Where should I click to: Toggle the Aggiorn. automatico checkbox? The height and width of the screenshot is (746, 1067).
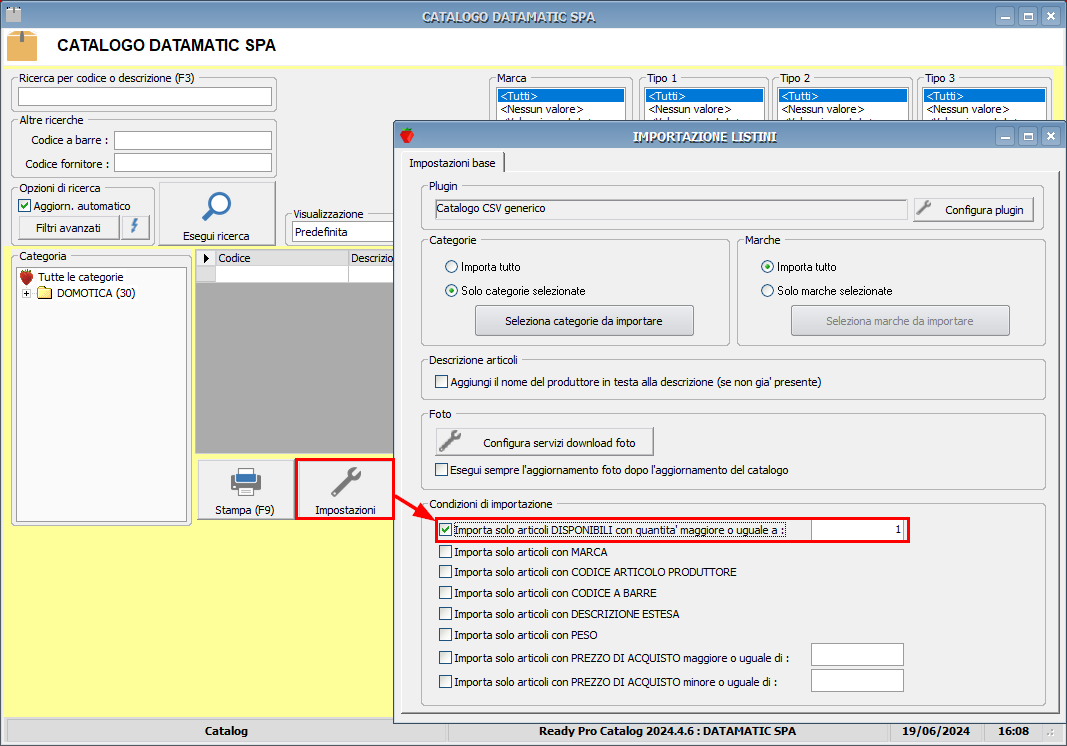[24, 206]
